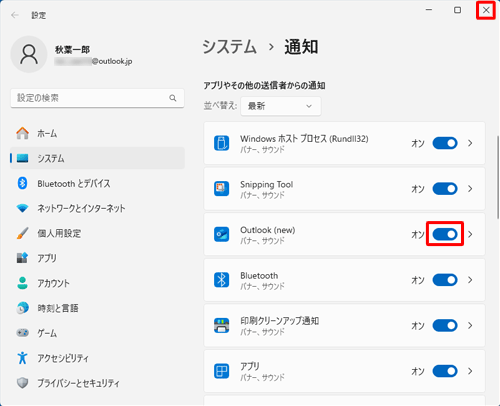Click the アカウント person icon

click(22, 283)
